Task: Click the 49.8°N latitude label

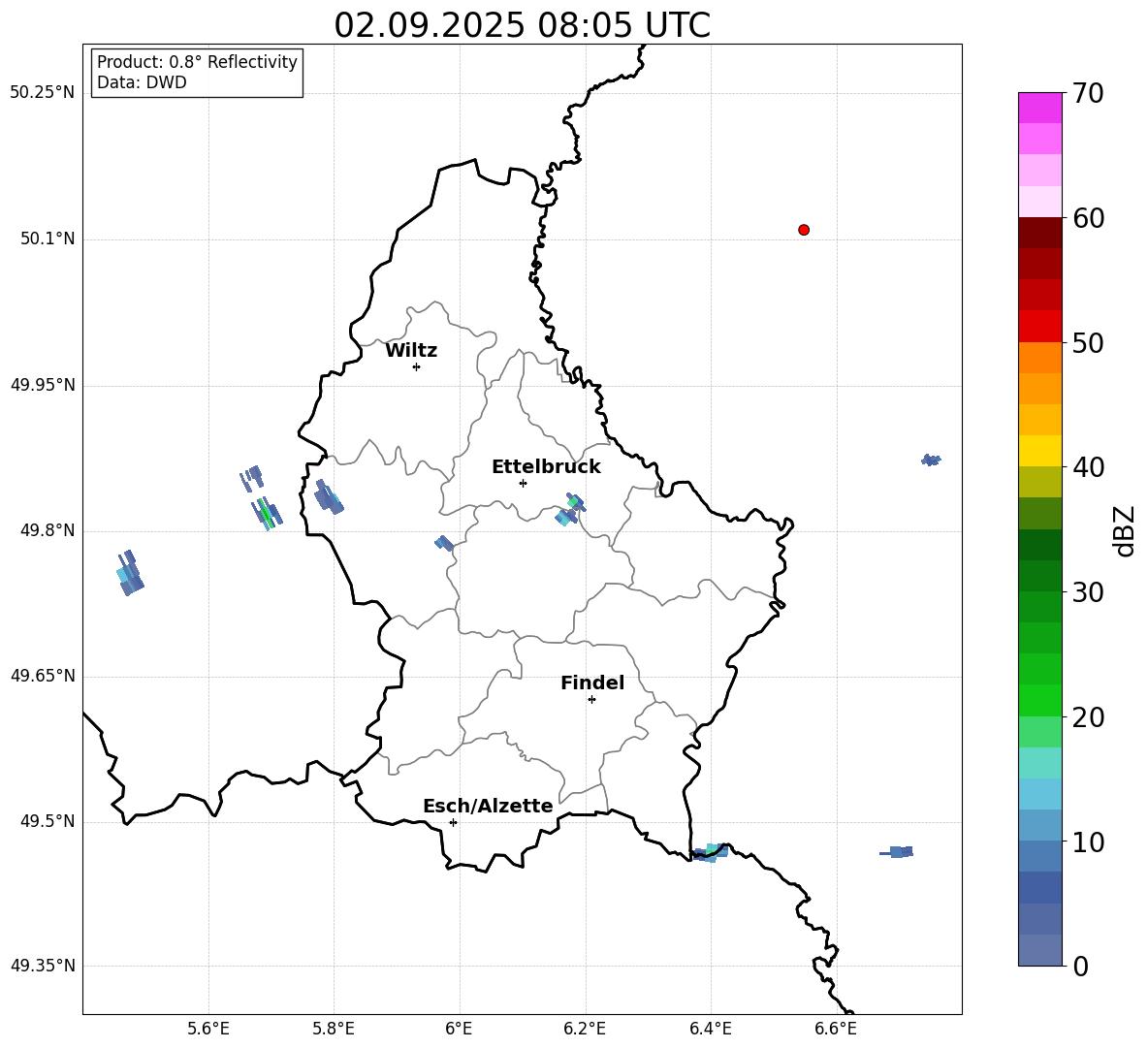Action: tap(48, 530)
